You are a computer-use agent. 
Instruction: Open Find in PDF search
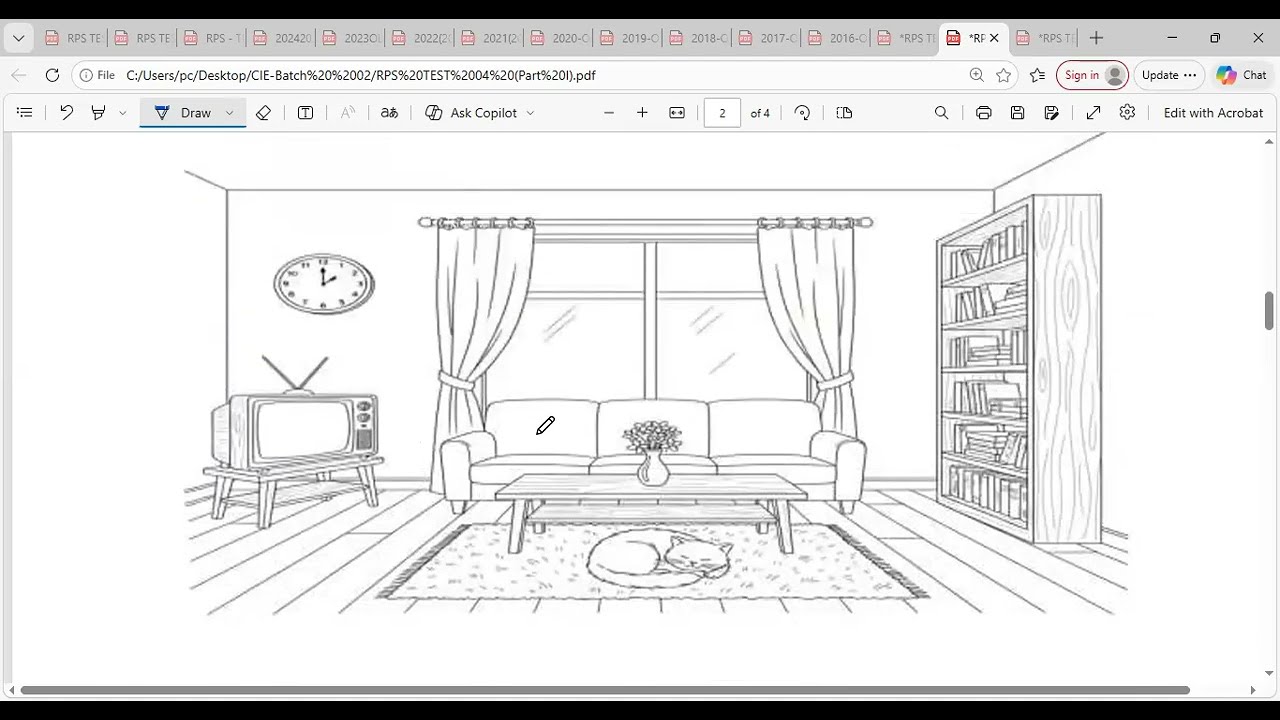coord(941,113)
